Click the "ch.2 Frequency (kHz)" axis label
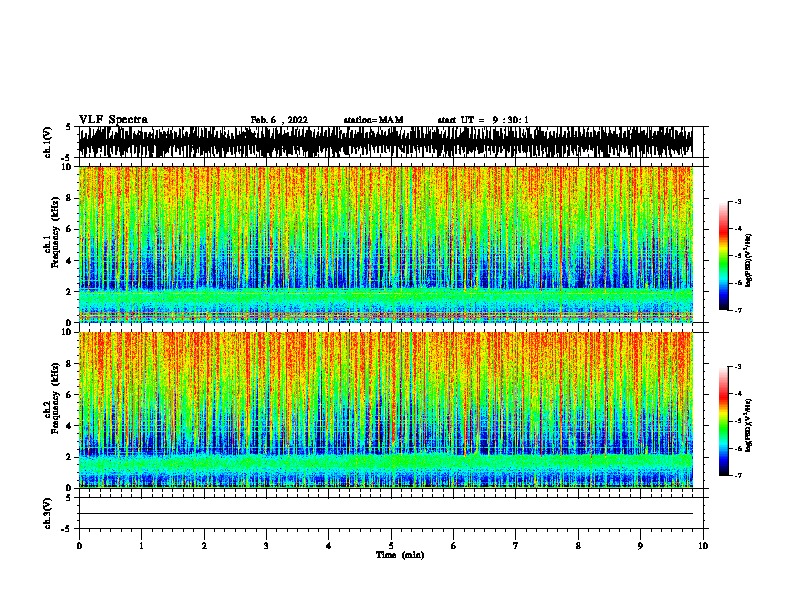The width and height of the screenshot is (792, 612). coord(52,398)
